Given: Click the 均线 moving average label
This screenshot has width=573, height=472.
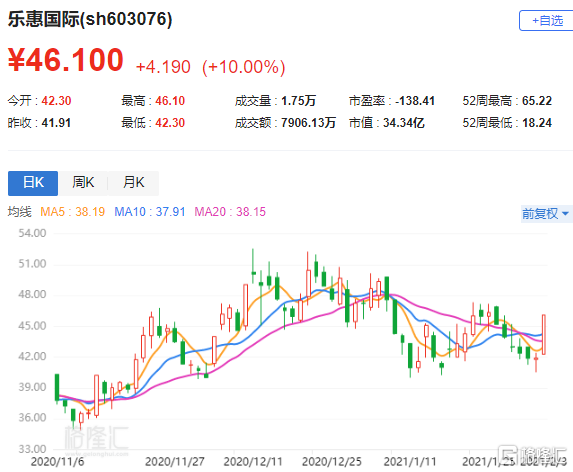Looking at the screenshot, I should [20, 212].
